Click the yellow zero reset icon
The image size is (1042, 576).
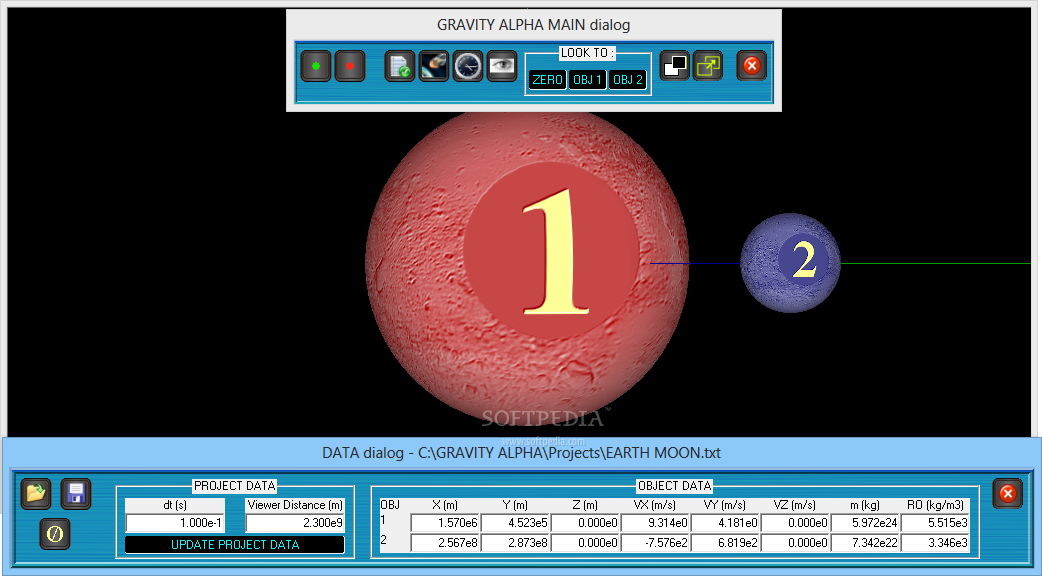tap(55, 533)
